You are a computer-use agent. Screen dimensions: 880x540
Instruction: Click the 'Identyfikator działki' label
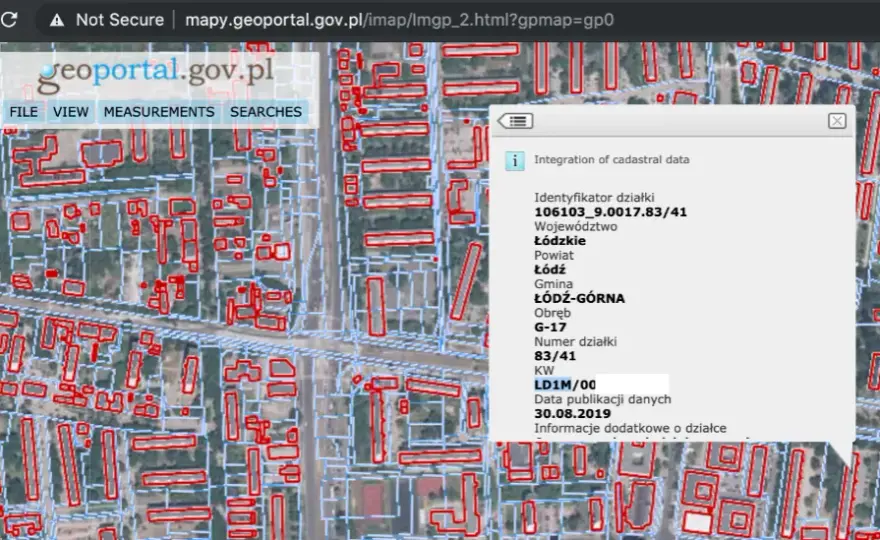click(x=594, y=198)
